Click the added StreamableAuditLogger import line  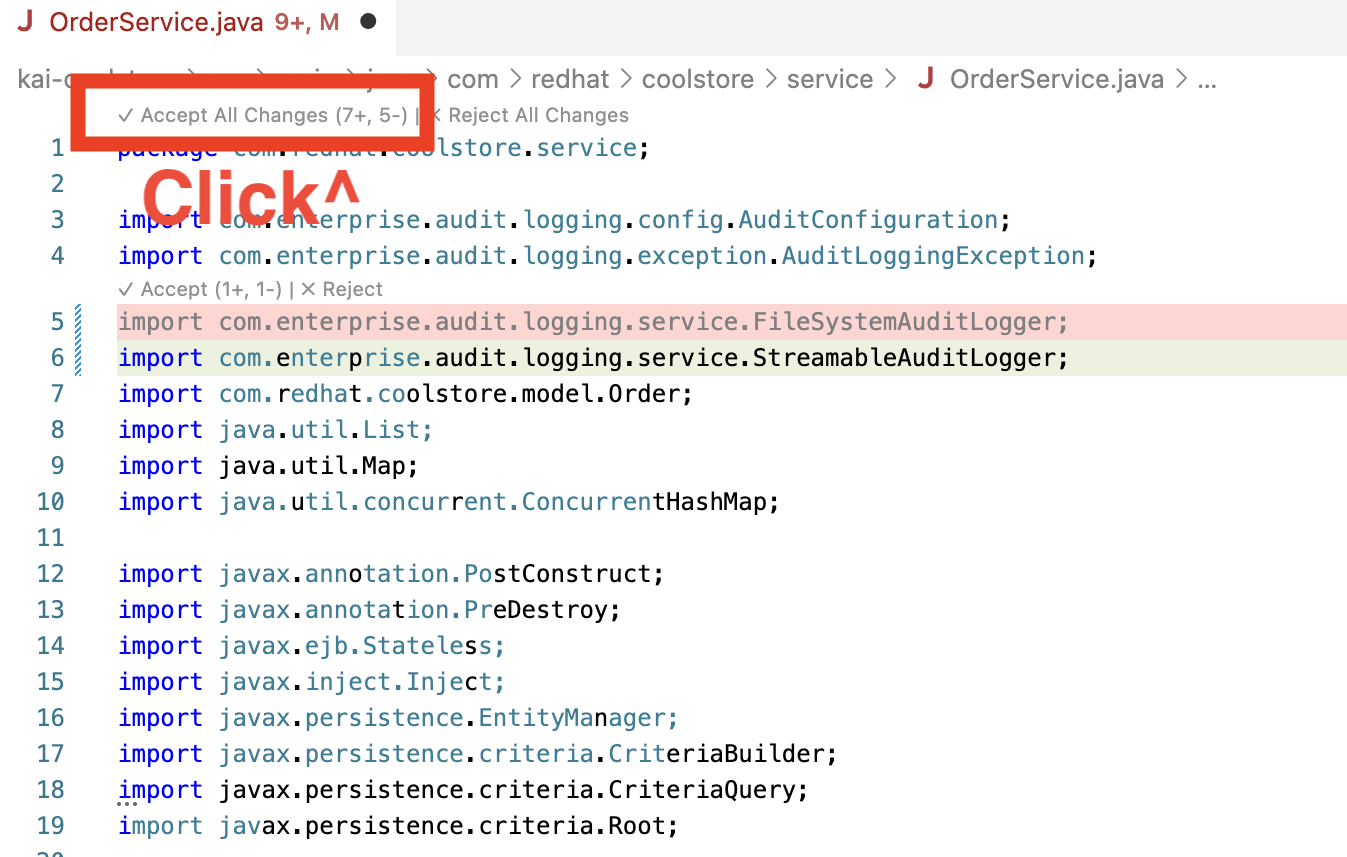coord(593,358)
